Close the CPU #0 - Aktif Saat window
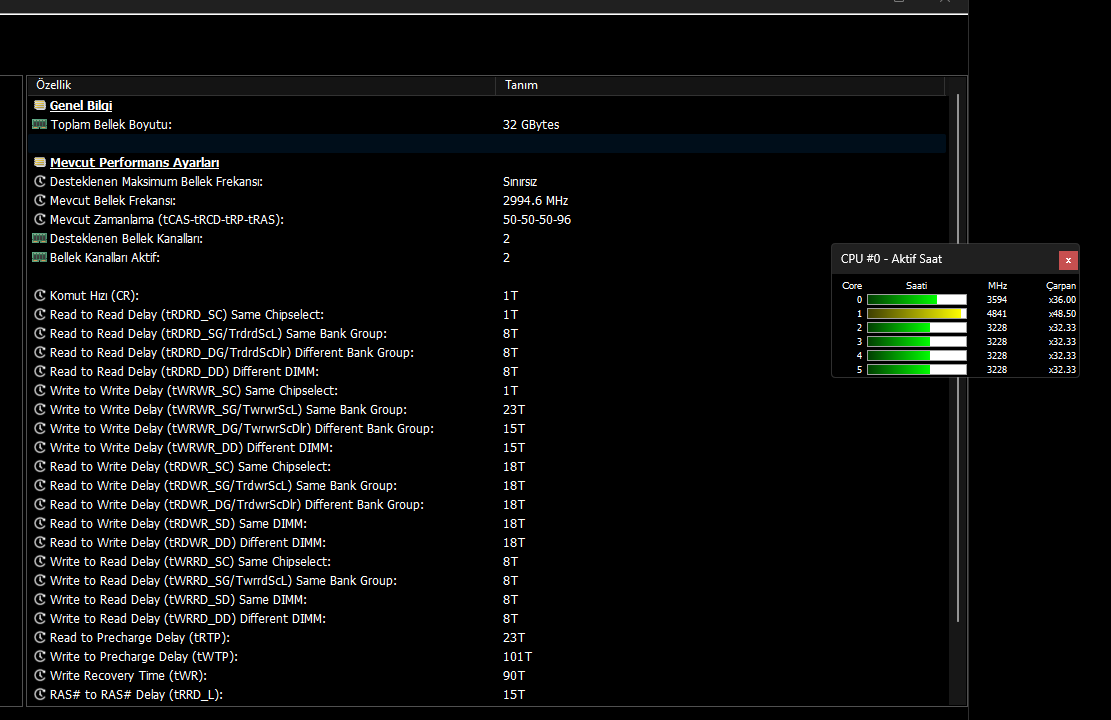 pyautogui.click(x=1068, y=260)
